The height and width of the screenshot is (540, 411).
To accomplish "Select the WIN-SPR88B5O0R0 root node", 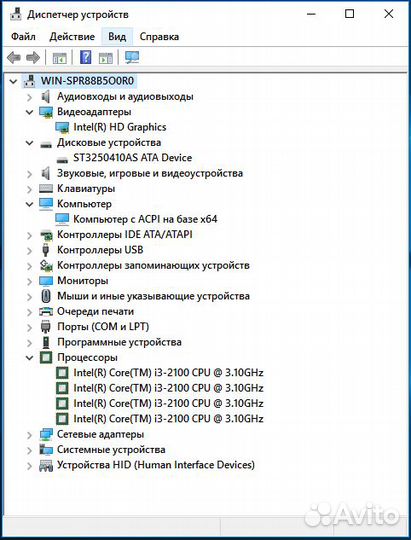I will tap(88, 81).
